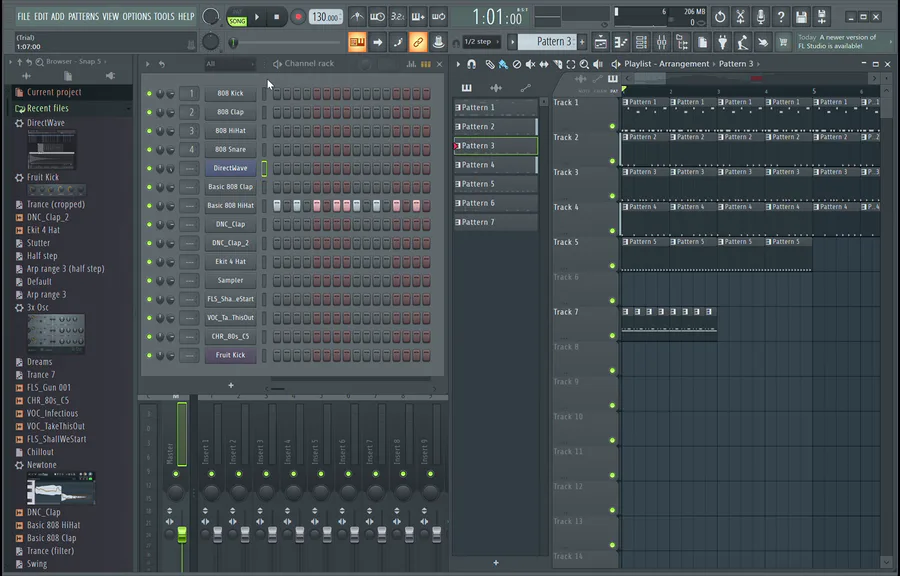Open the Playlist view button
This screenshot has height=576, width=900.
600,42
